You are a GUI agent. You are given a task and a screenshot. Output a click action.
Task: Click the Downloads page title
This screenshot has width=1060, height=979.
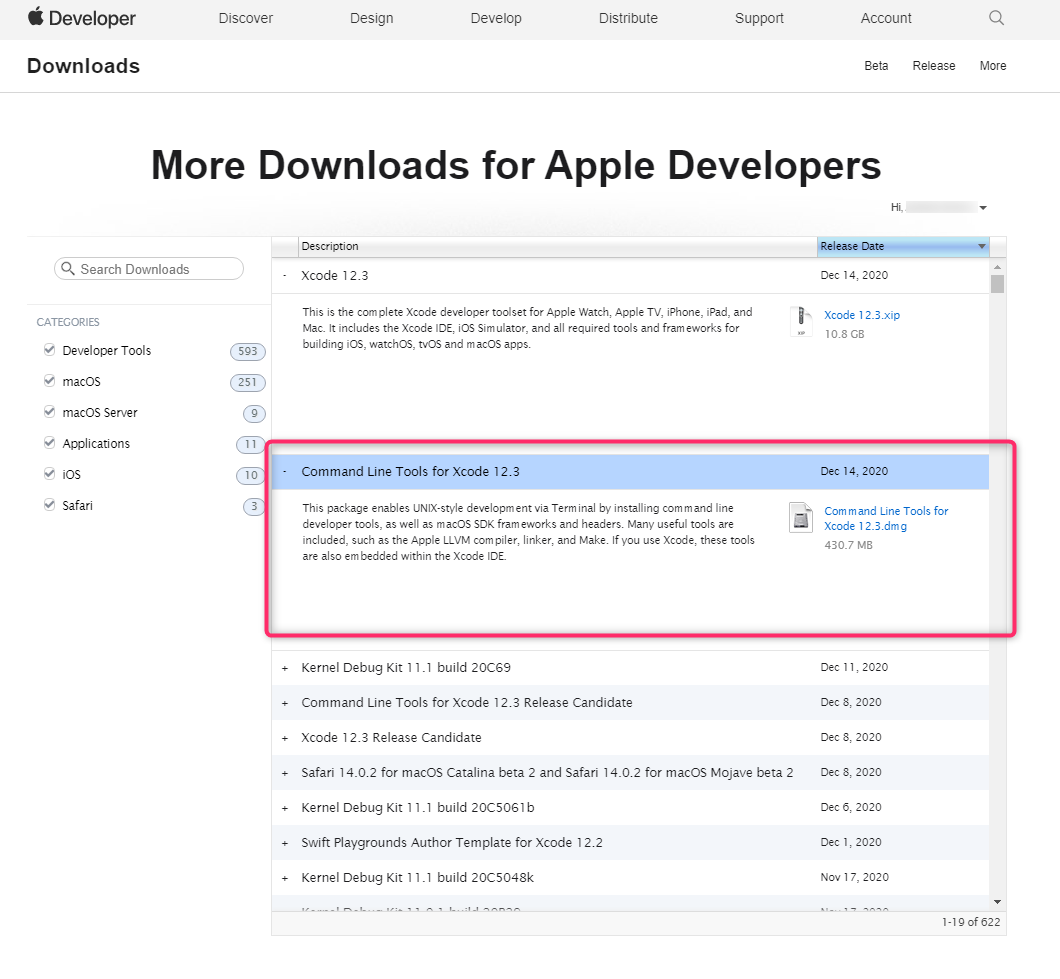83,66
